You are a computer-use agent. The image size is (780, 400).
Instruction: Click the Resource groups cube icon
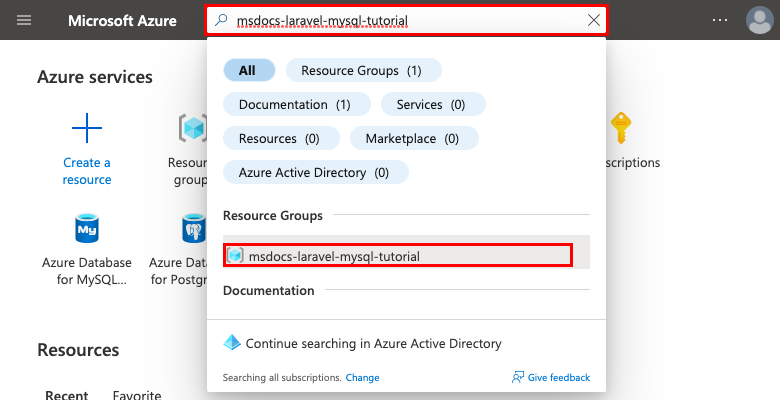tap(193, 128)
